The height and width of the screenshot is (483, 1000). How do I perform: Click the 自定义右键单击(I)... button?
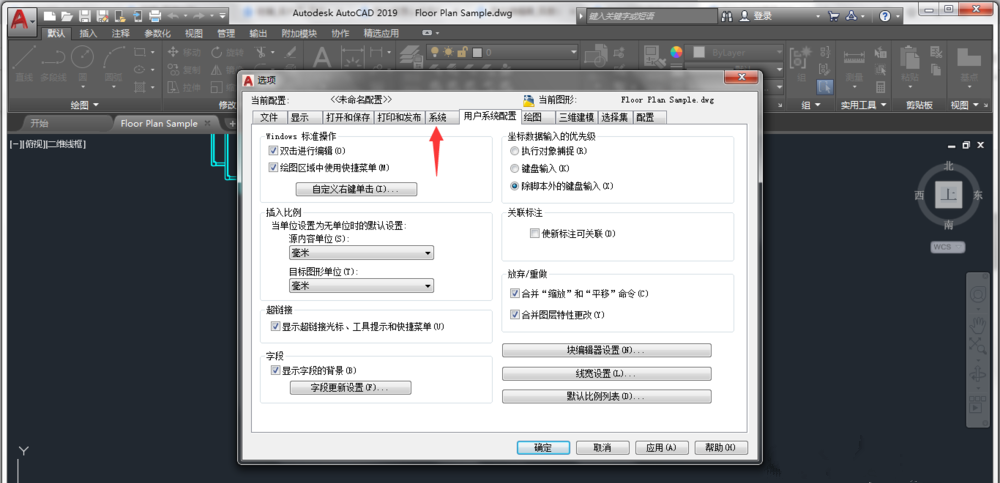click(x=357, y=189)
